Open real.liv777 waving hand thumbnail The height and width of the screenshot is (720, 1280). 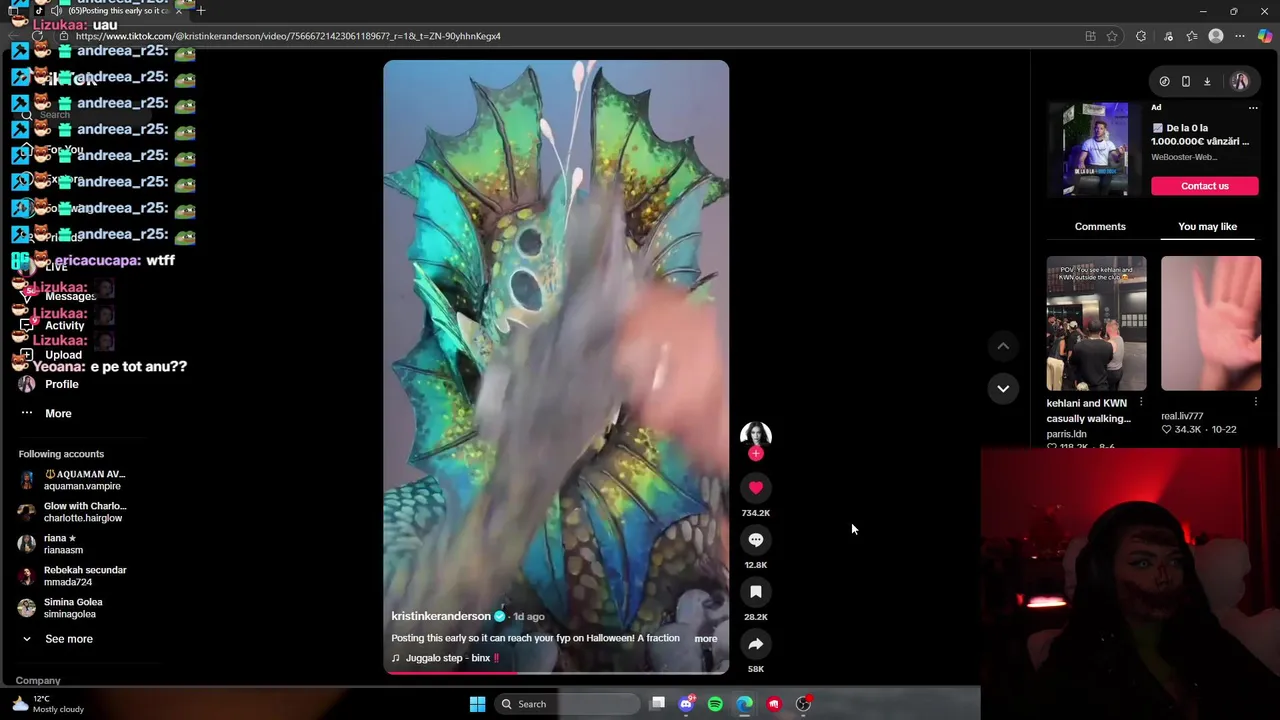pyautogui.click(x=1211, y=323)
